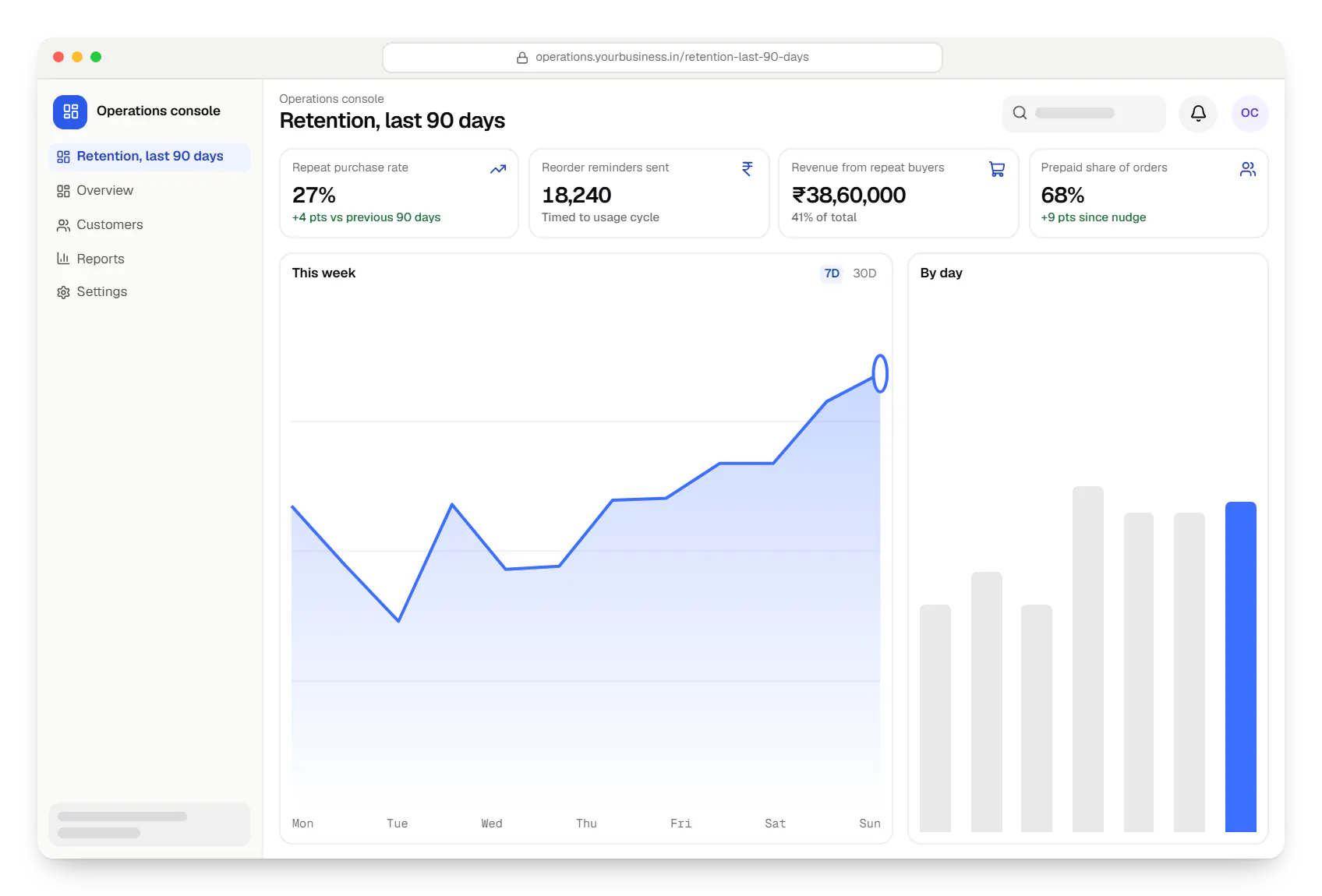The height and width of the screenshot is (896, 1322).
Task: Click the Operations console logo icon
Action: (x=70, y=111)
